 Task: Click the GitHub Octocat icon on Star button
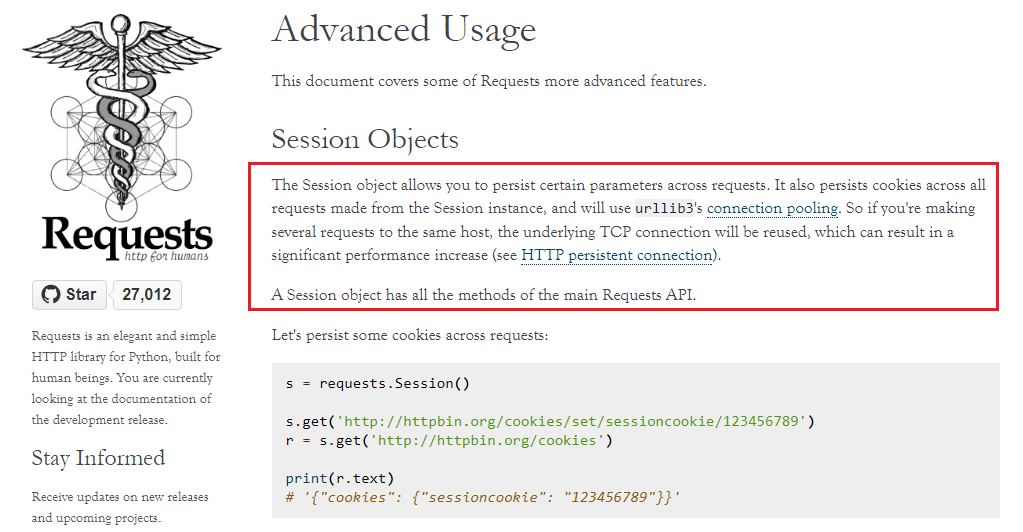pos(50,294)
